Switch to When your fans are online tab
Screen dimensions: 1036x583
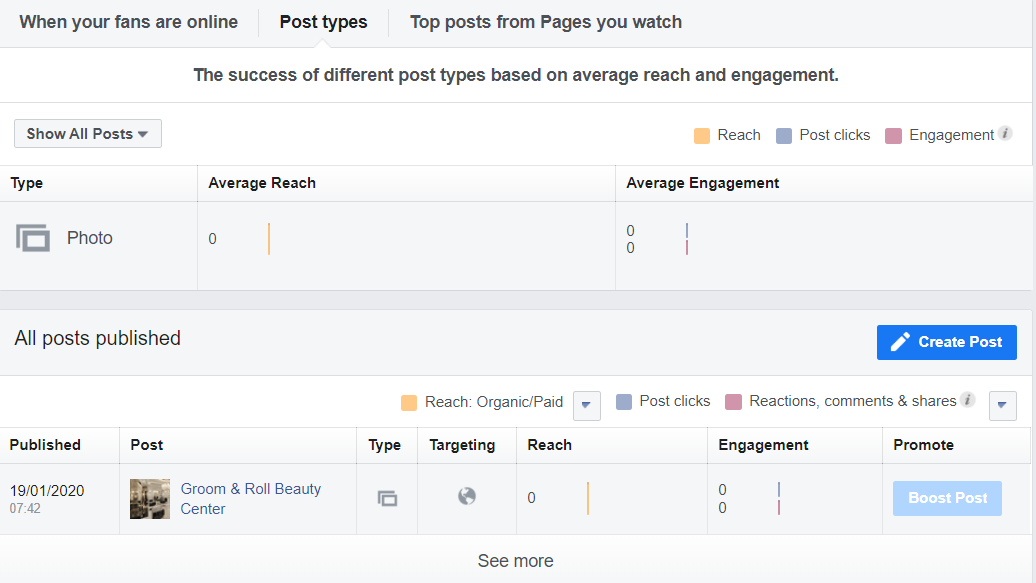point(129,22)
